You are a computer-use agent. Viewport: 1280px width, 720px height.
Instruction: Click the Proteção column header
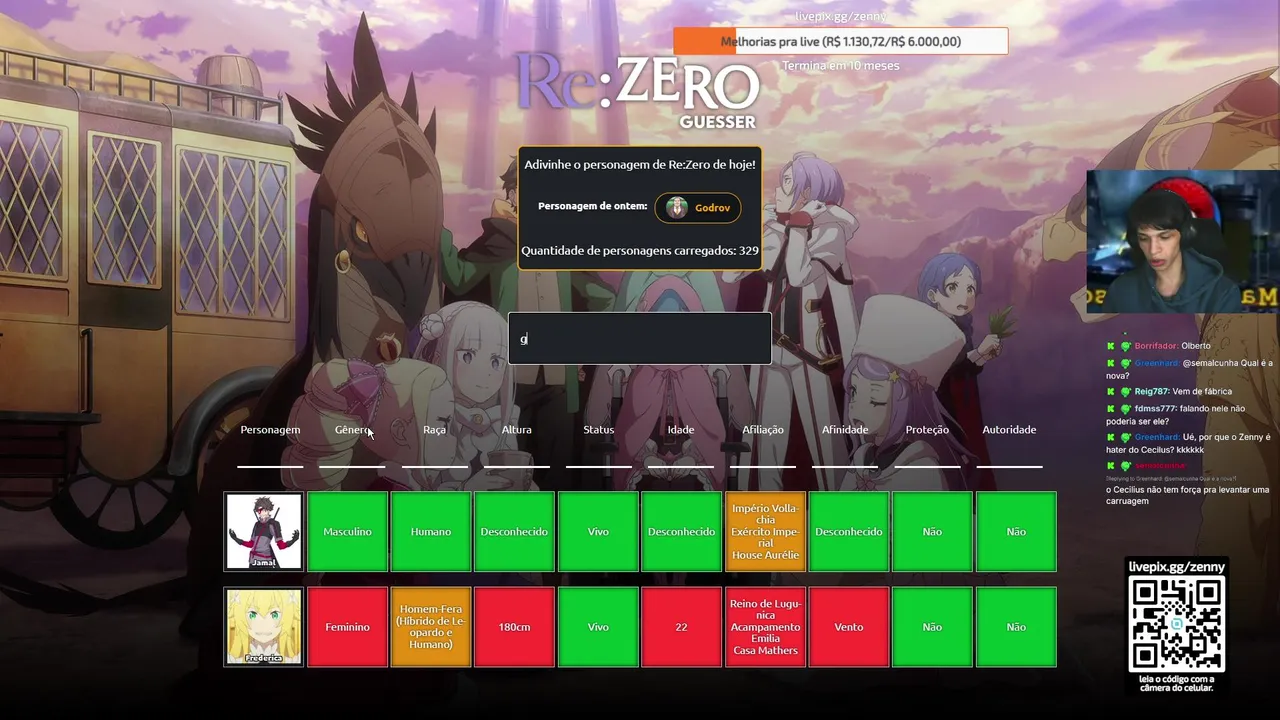pos(927,430)
